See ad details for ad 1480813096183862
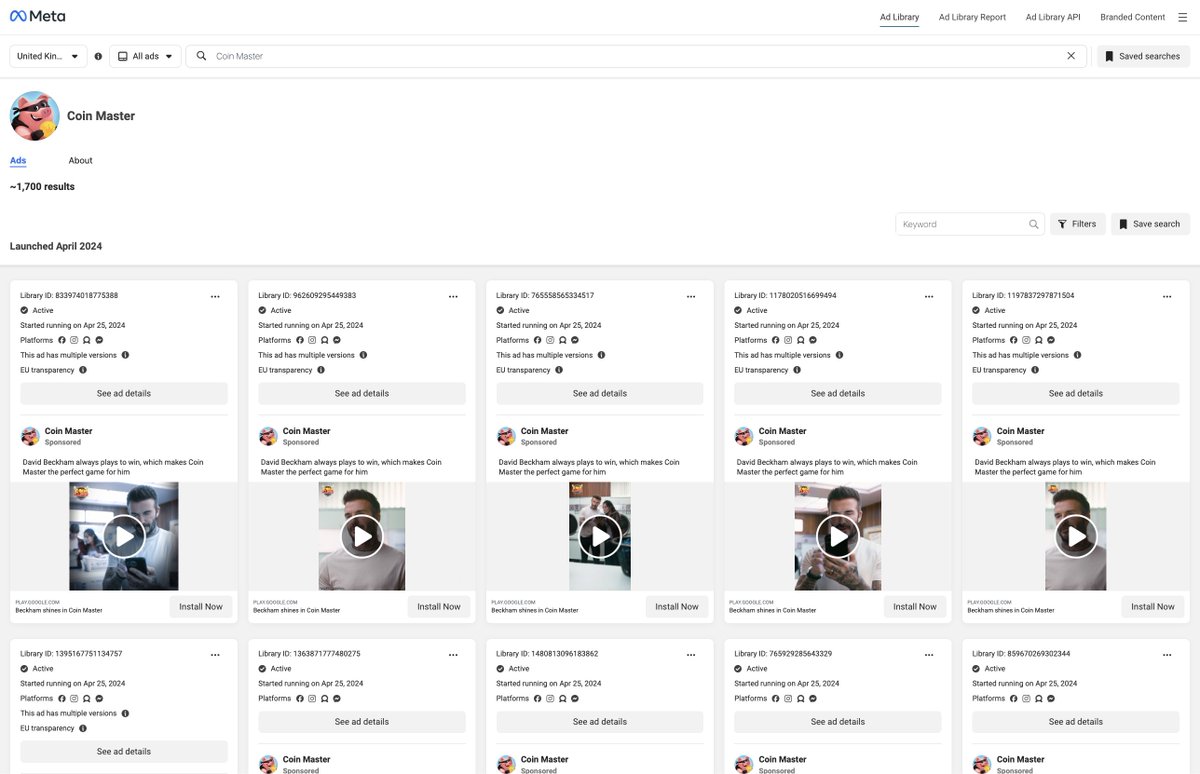Screen dimensions: 1200x774 coord(600,722)
